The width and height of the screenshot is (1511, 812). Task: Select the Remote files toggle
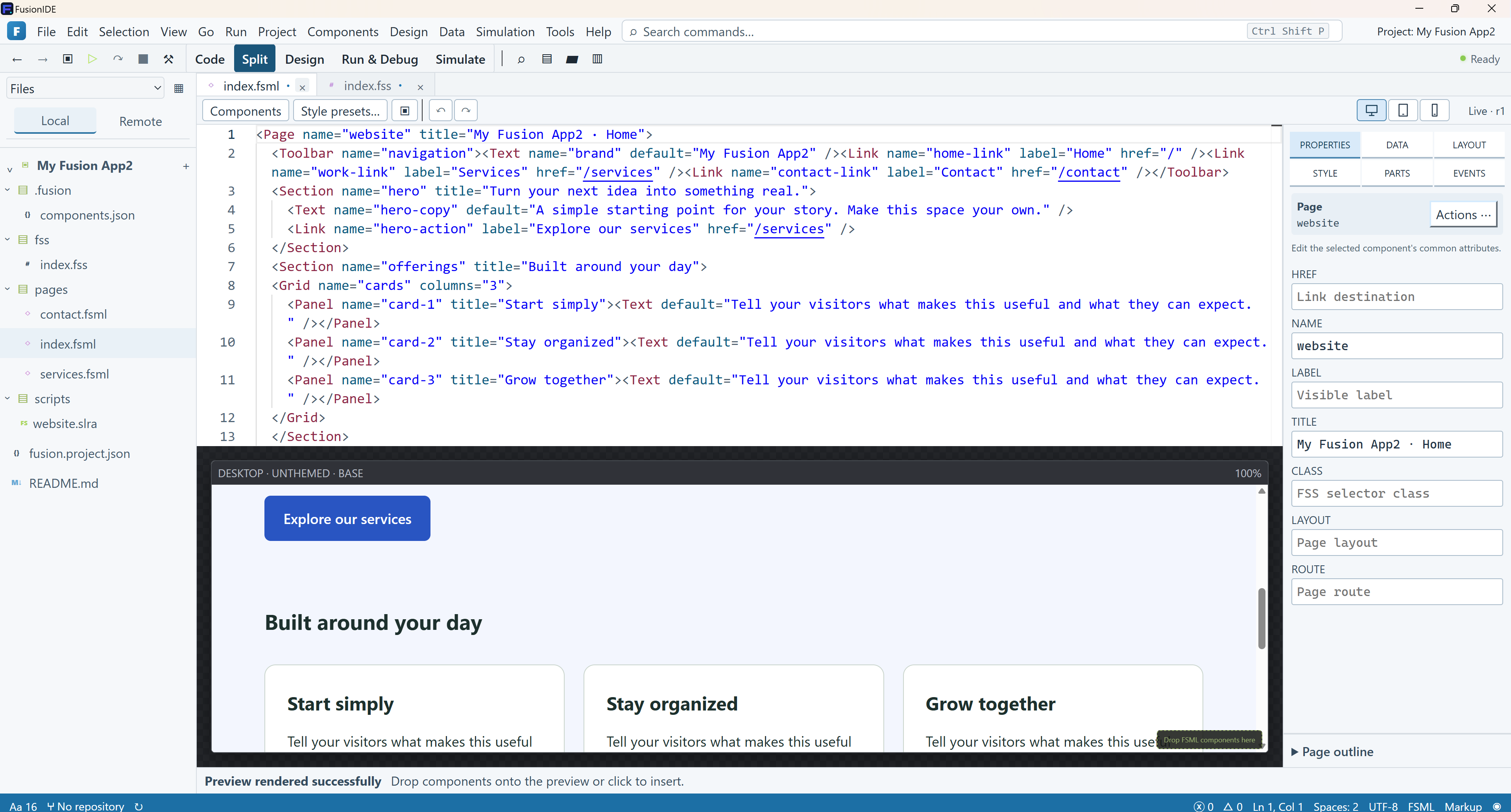click(x=140, y=121)
